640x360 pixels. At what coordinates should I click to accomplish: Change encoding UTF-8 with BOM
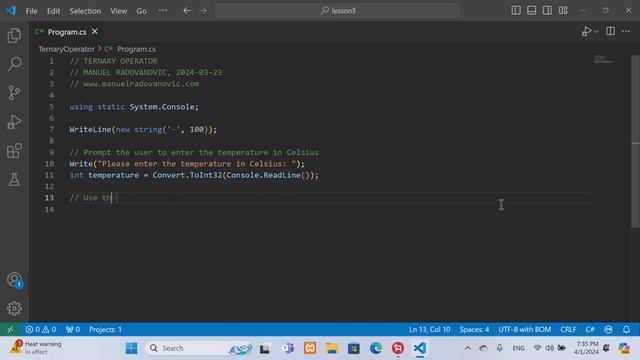pos(524,329)
